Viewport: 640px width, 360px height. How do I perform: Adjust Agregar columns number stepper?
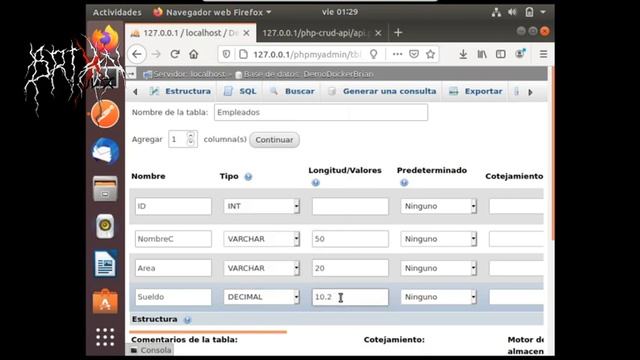click(x=190, y=139)
